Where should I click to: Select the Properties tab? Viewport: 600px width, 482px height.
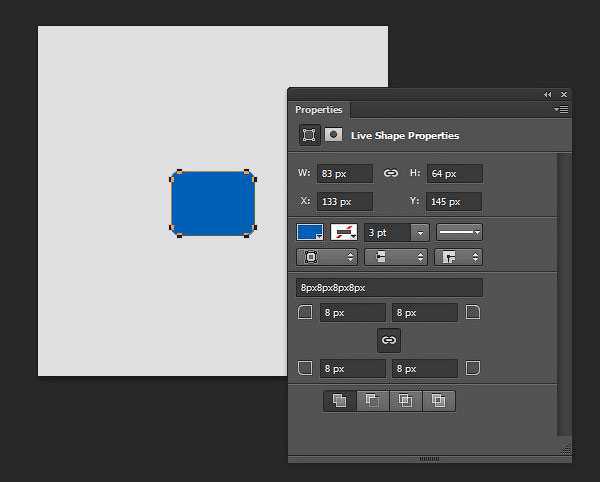pyautogui.click(x=318, y=110)
